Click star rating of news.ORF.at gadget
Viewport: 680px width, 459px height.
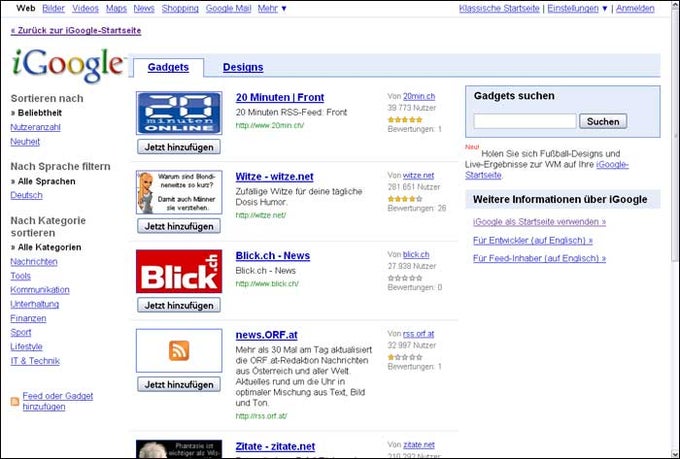point(405,357)
